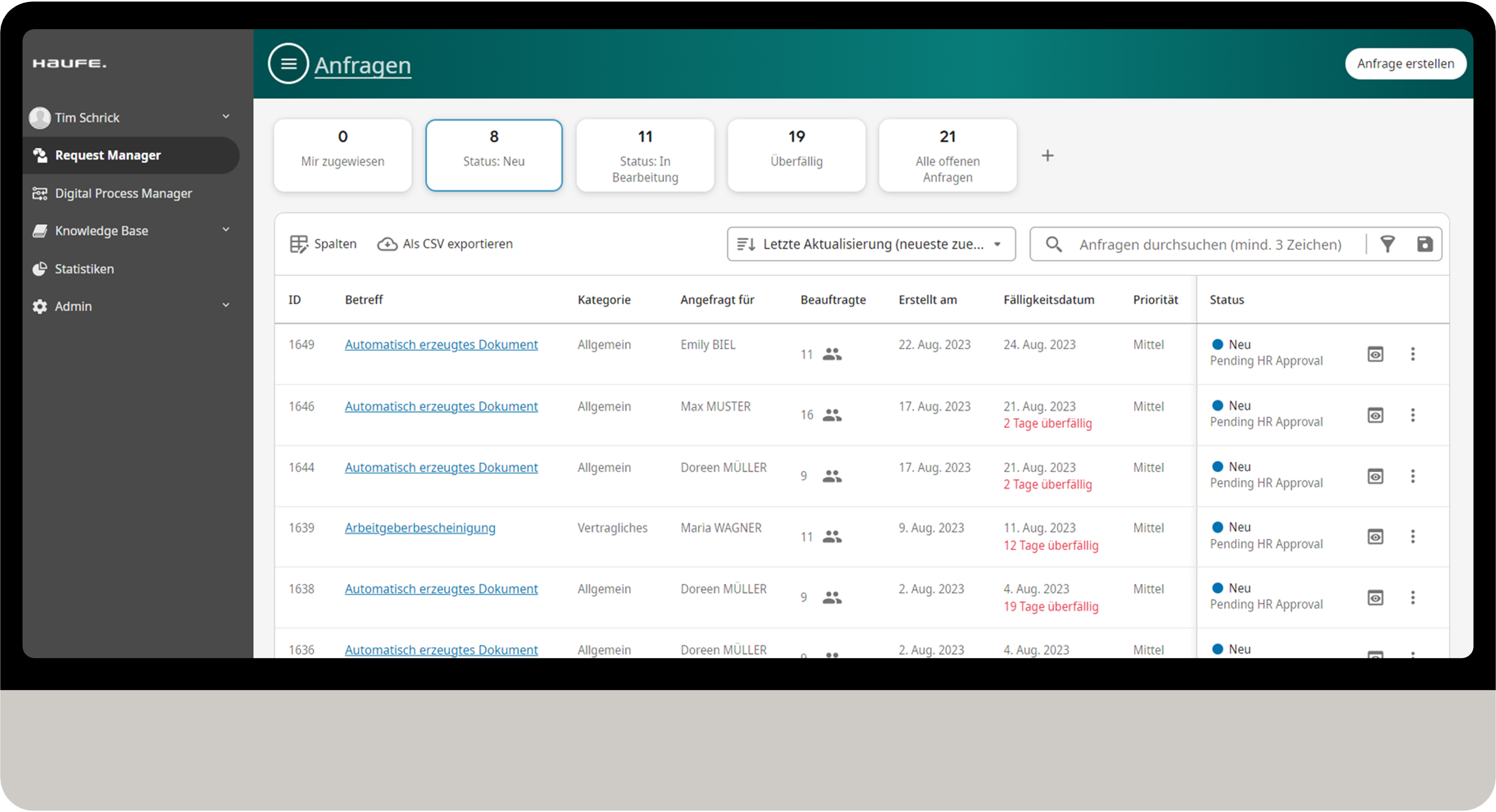Open the preview icon for request 1638
This screenshot has width=1496, height=812.
tap(1375, 598)
